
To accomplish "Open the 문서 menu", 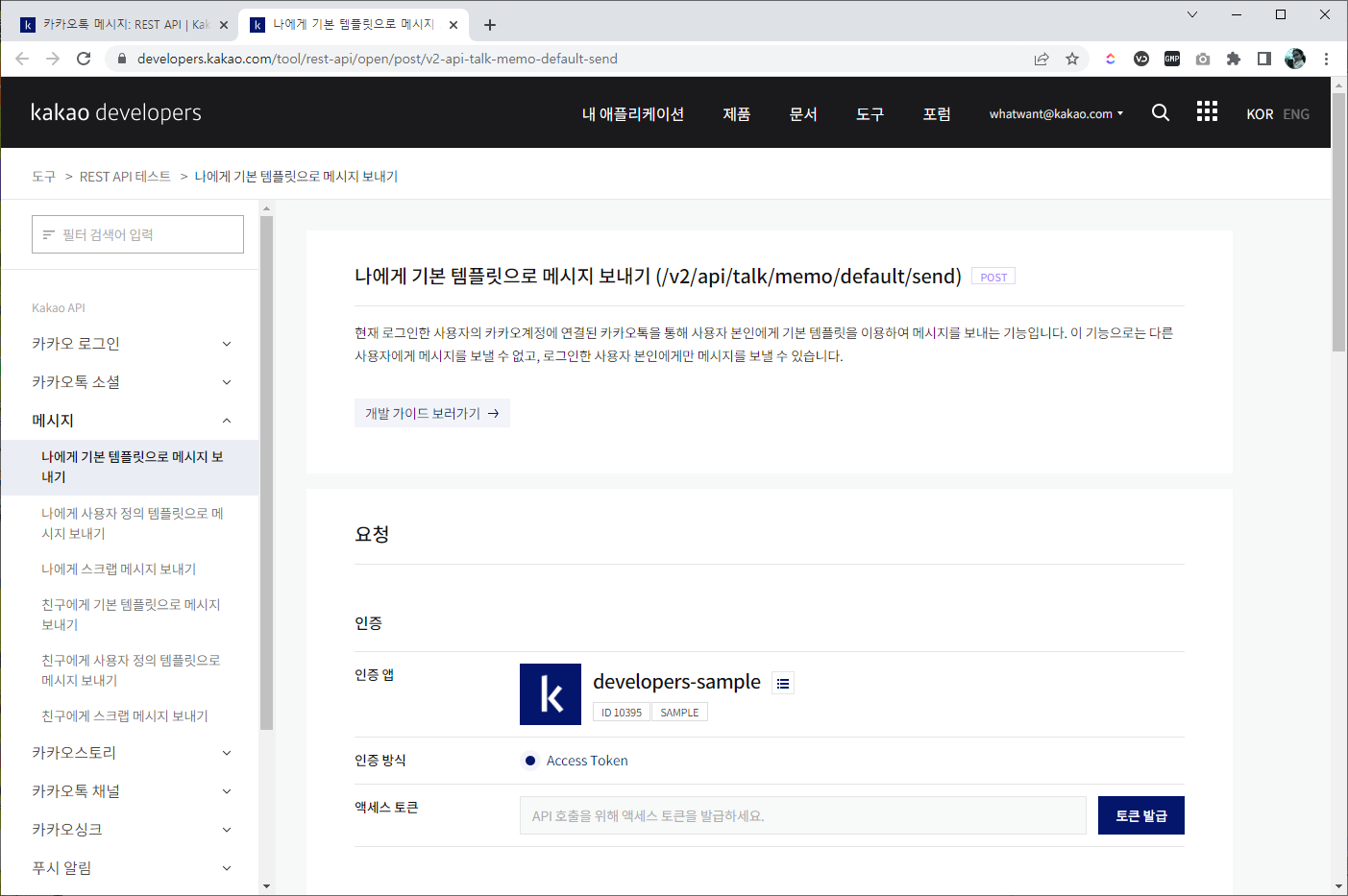I will [803, 113].
